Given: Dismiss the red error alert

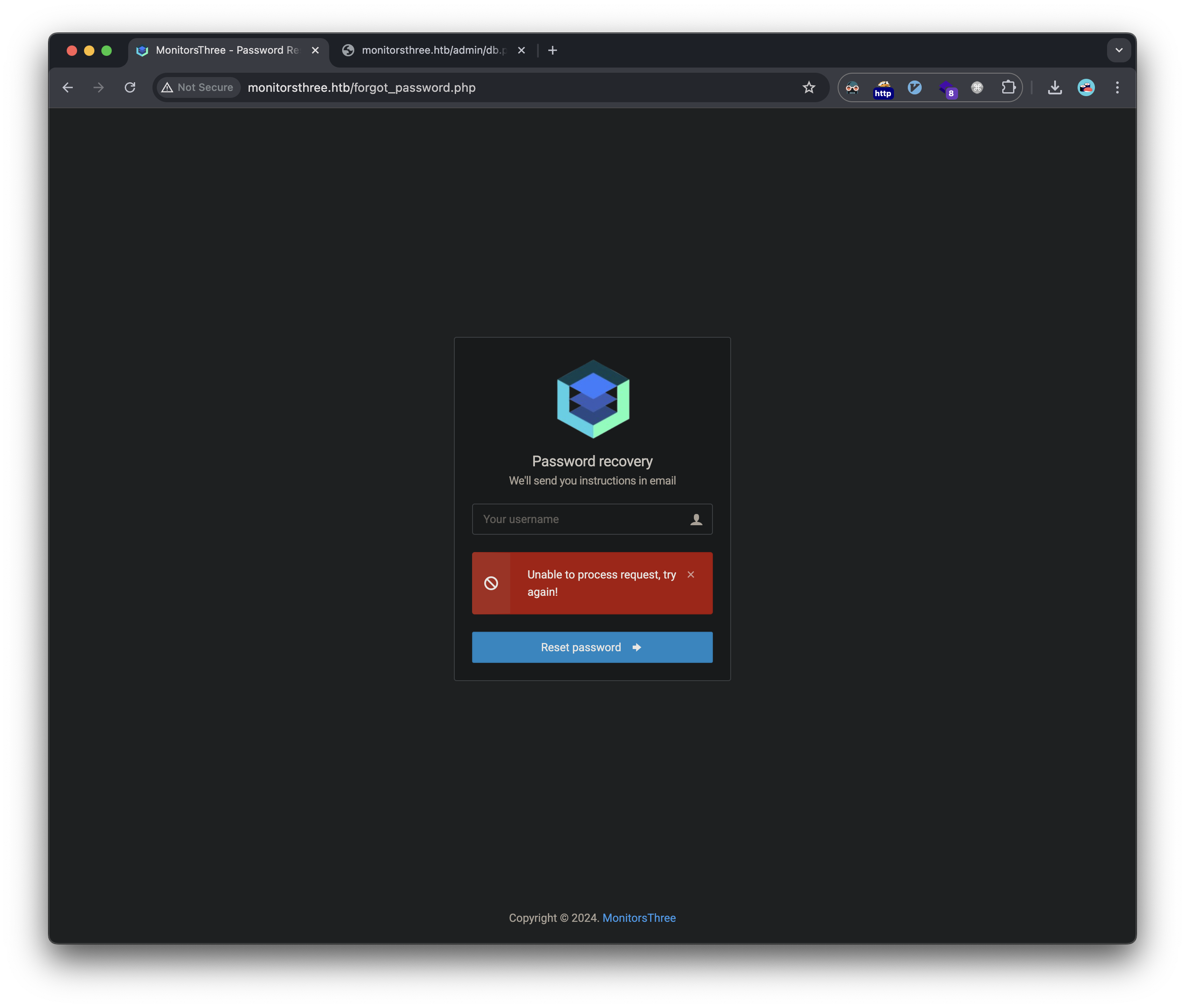Looking at the screenshot, I should click(690, 574).
